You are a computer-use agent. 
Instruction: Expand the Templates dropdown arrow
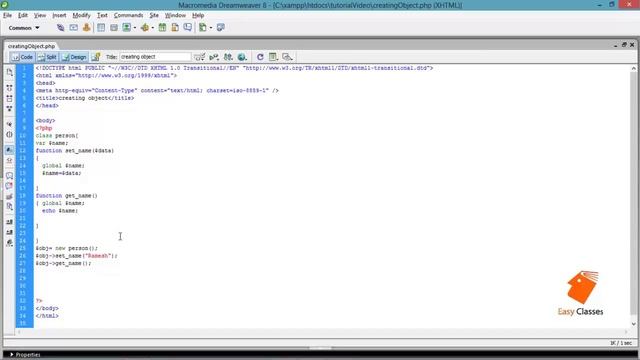[x=211, y=28]
